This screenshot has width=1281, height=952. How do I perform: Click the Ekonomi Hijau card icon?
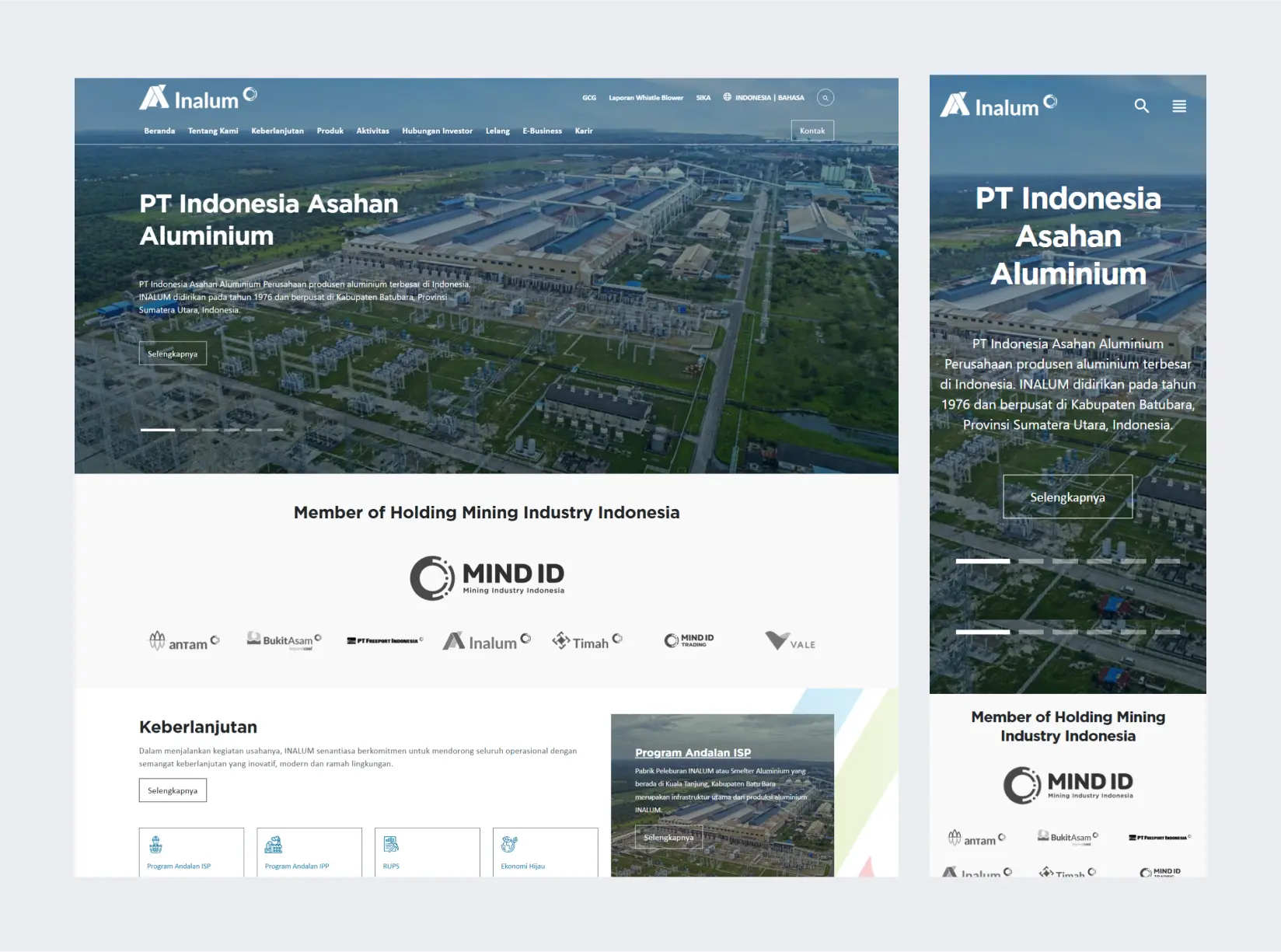click(509, 845)
